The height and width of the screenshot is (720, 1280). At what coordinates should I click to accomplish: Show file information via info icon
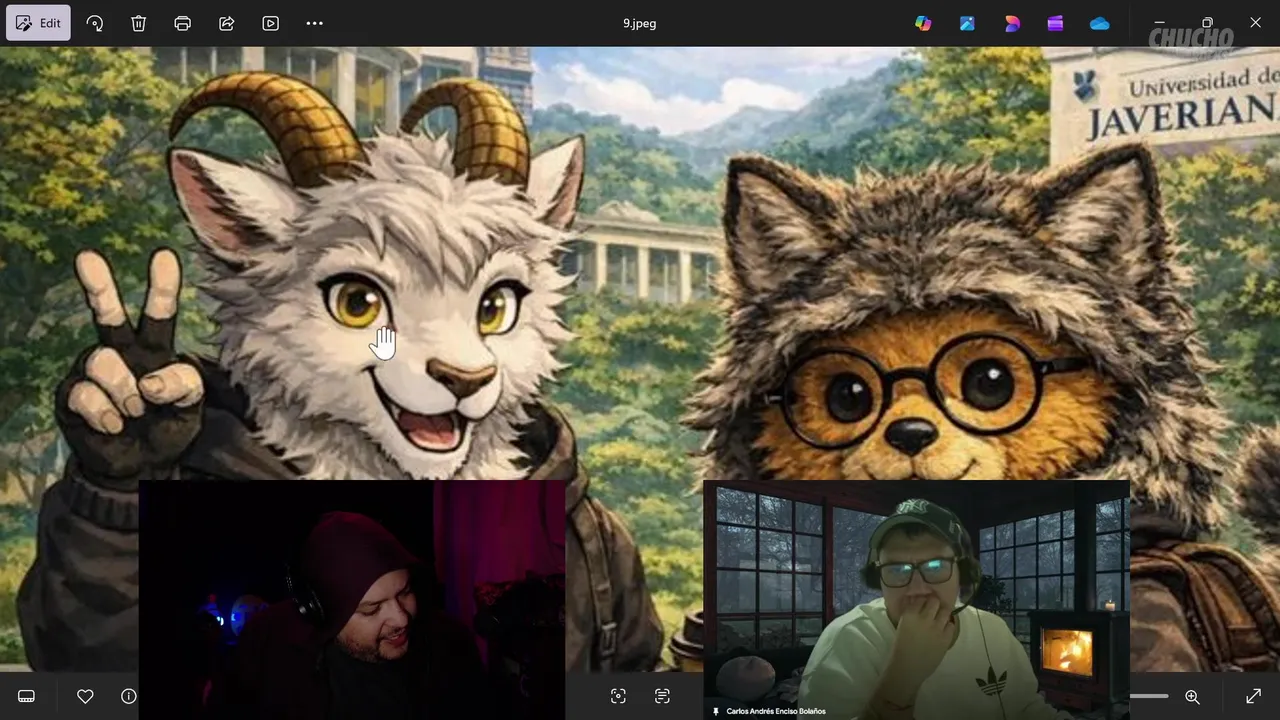point(129,696)
